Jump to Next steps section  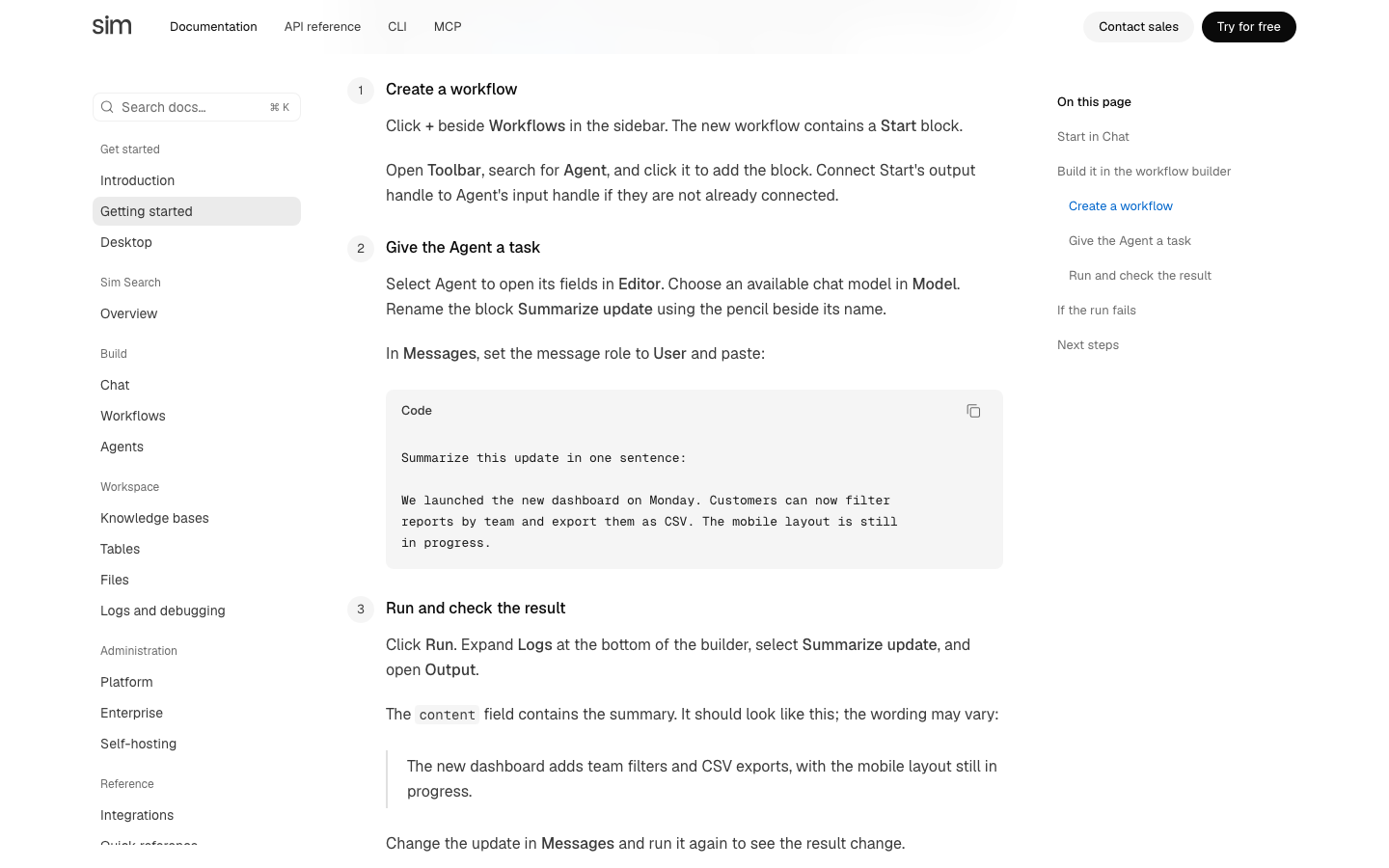click(x=1088, y=345)
